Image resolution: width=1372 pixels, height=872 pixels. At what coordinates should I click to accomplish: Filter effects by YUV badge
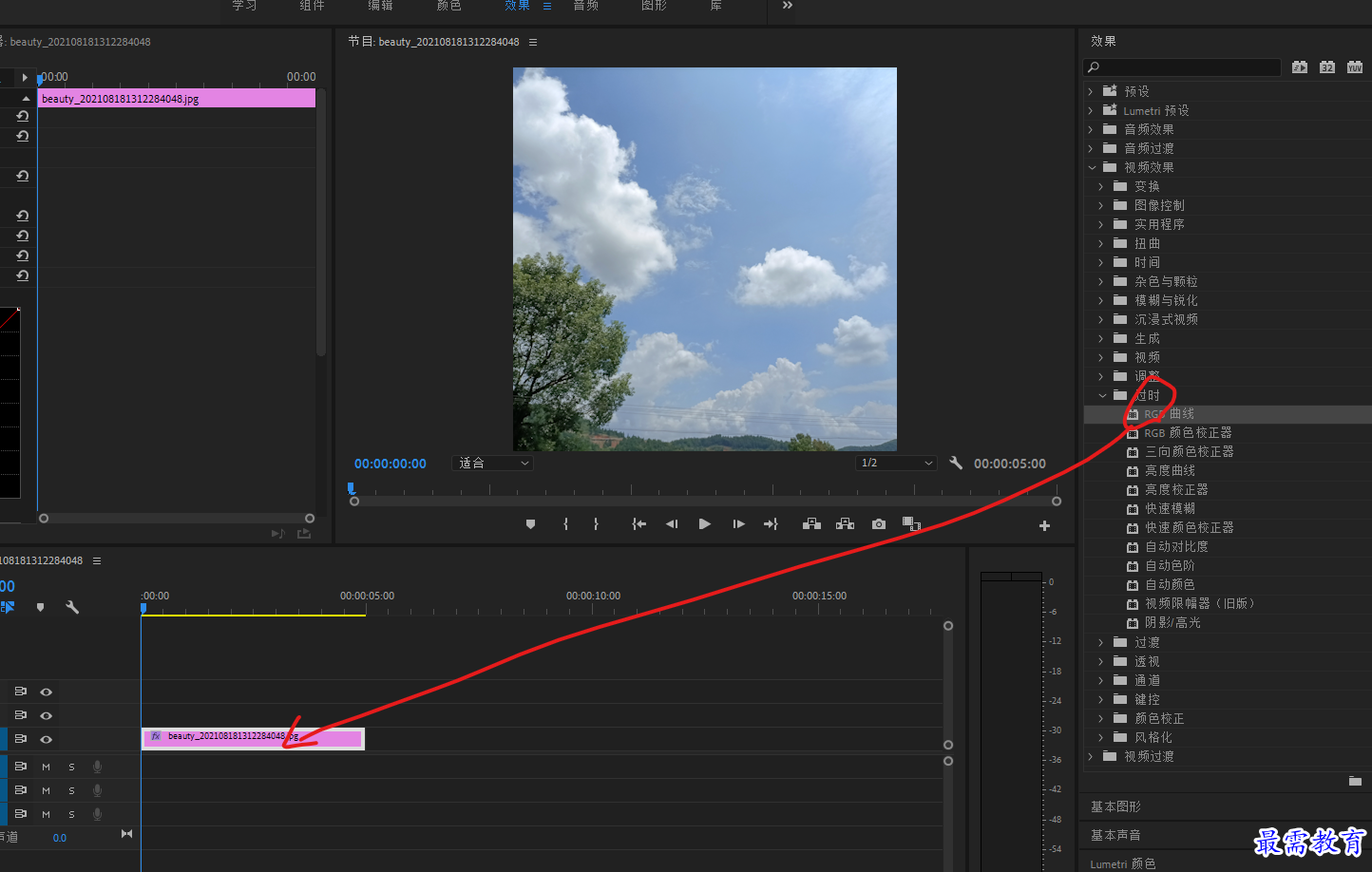pyautogui.click(x=1355, y=67)
